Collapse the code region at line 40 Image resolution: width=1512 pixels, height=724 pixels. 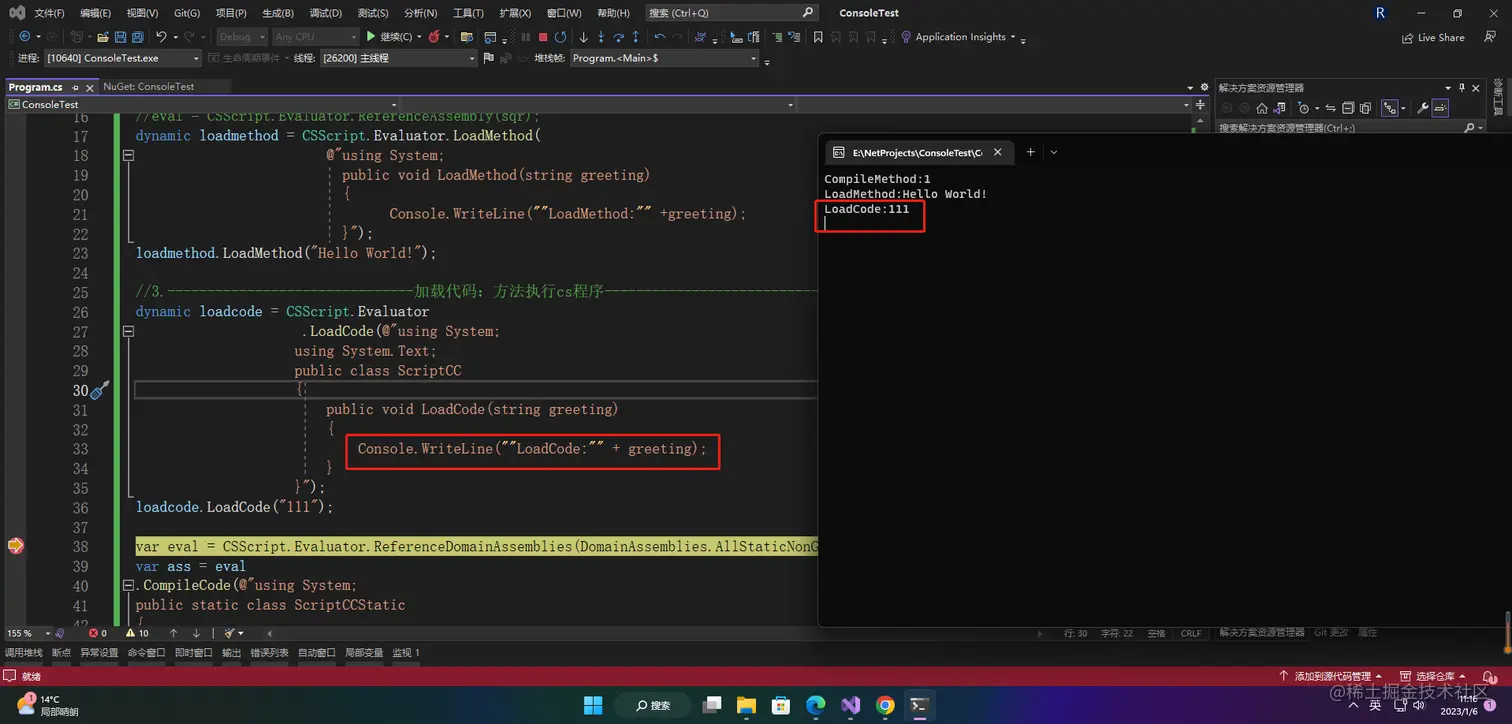pos(128,585)
